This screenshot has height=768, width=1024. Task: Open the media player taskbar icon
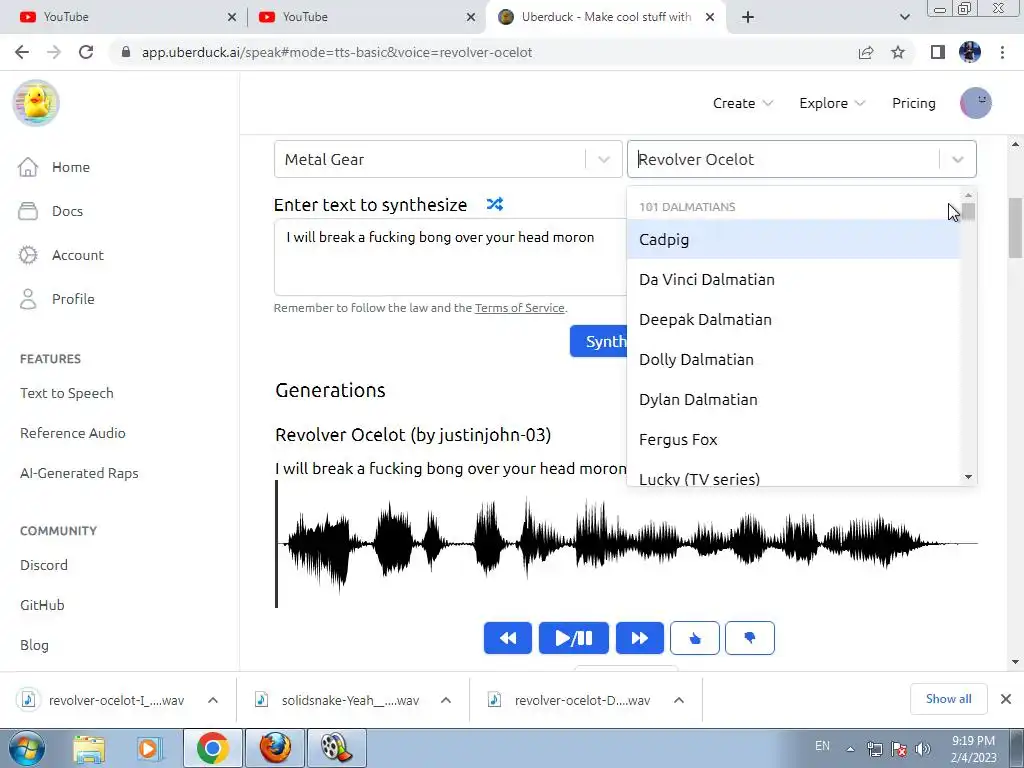tap(149, 748)
